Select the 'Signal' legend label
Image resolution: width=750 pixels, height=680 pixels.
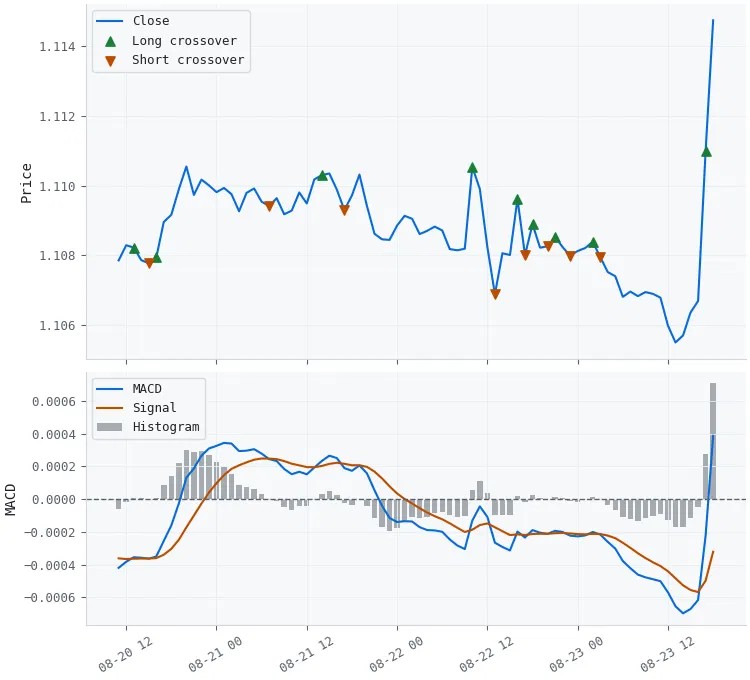[x=154, y=407]
